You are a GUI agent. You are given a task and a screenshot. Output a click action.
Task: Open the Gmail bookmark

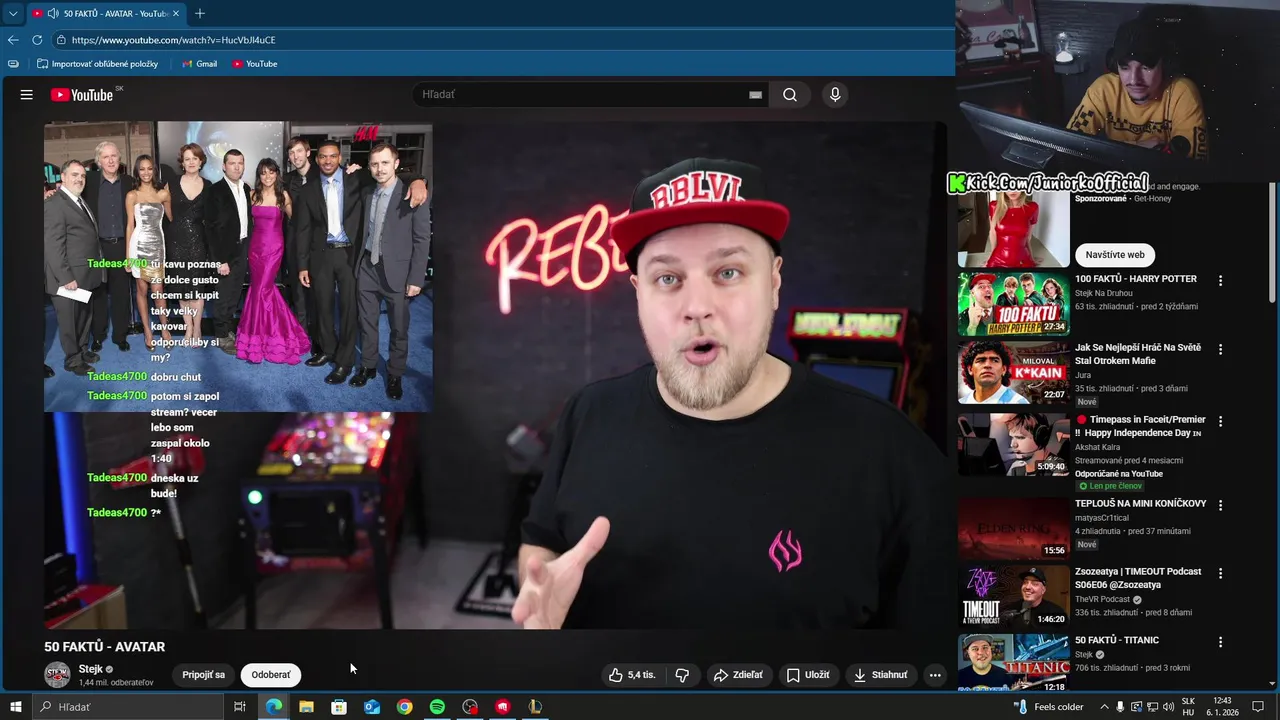pyautogui.click(x=199, y=64)
